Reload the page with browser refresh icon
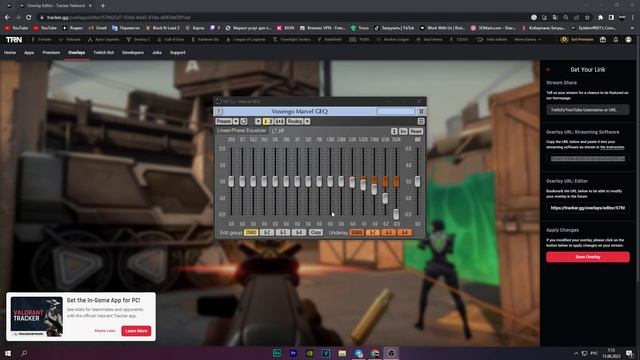The width and height of the screenshot is (640, 360). 29,18
